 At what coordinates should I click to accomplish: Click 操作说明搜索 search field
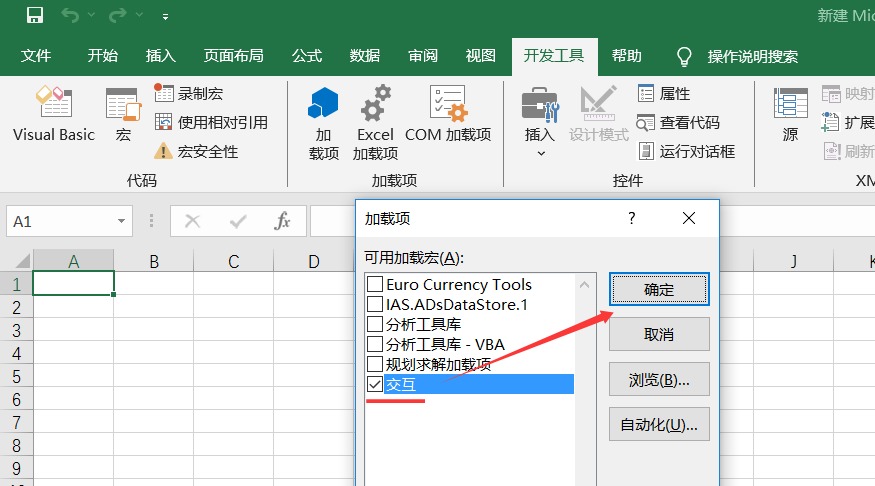point(753,56)
